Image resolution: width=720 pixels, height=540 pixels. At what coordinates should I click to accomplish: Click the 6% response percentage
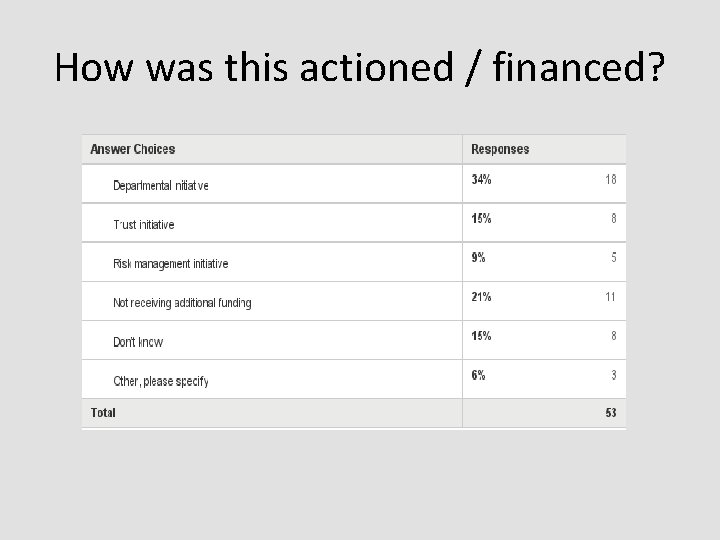coord(479,375)
